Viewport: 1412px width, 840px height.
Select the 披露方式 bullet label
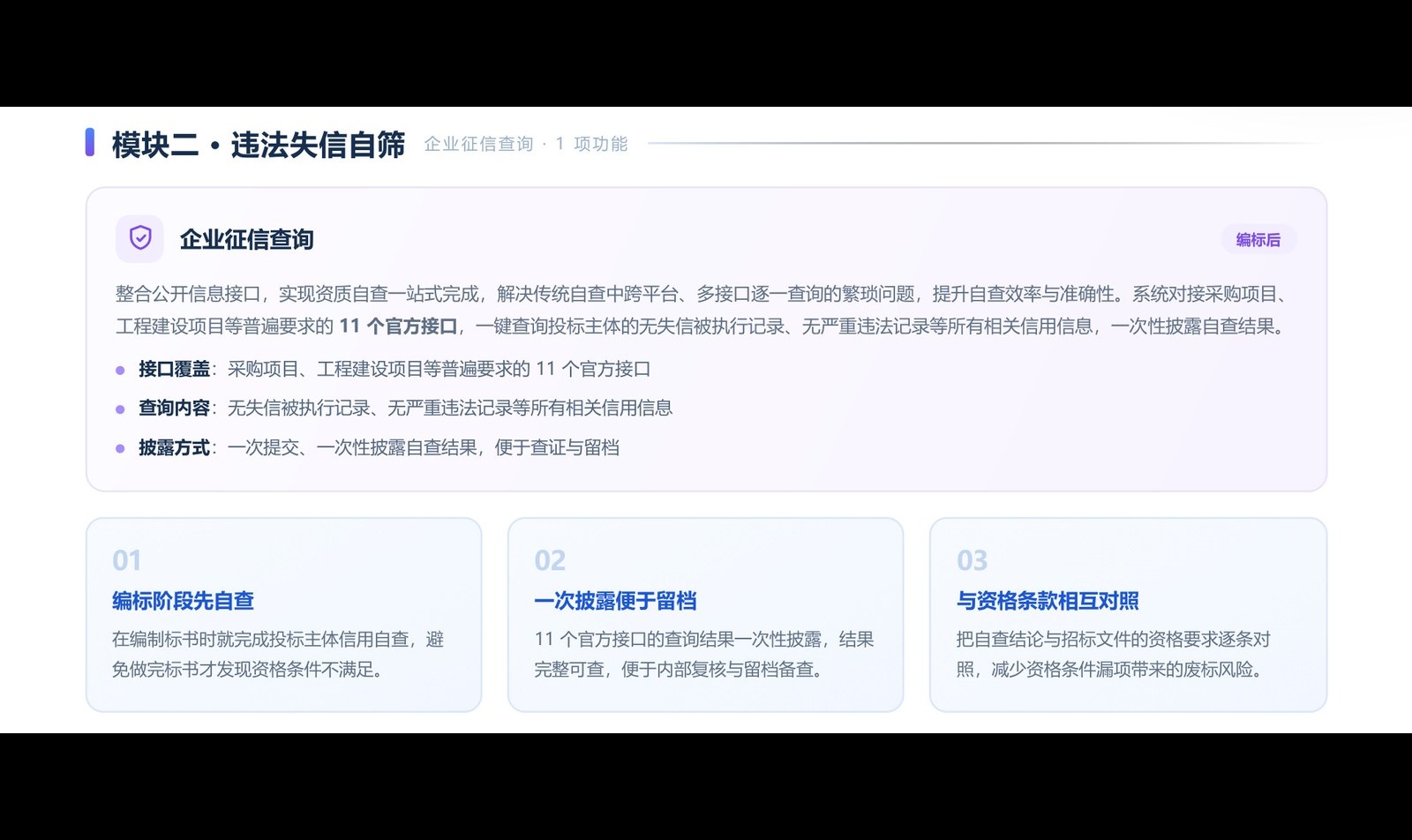[x=175, y=447]
